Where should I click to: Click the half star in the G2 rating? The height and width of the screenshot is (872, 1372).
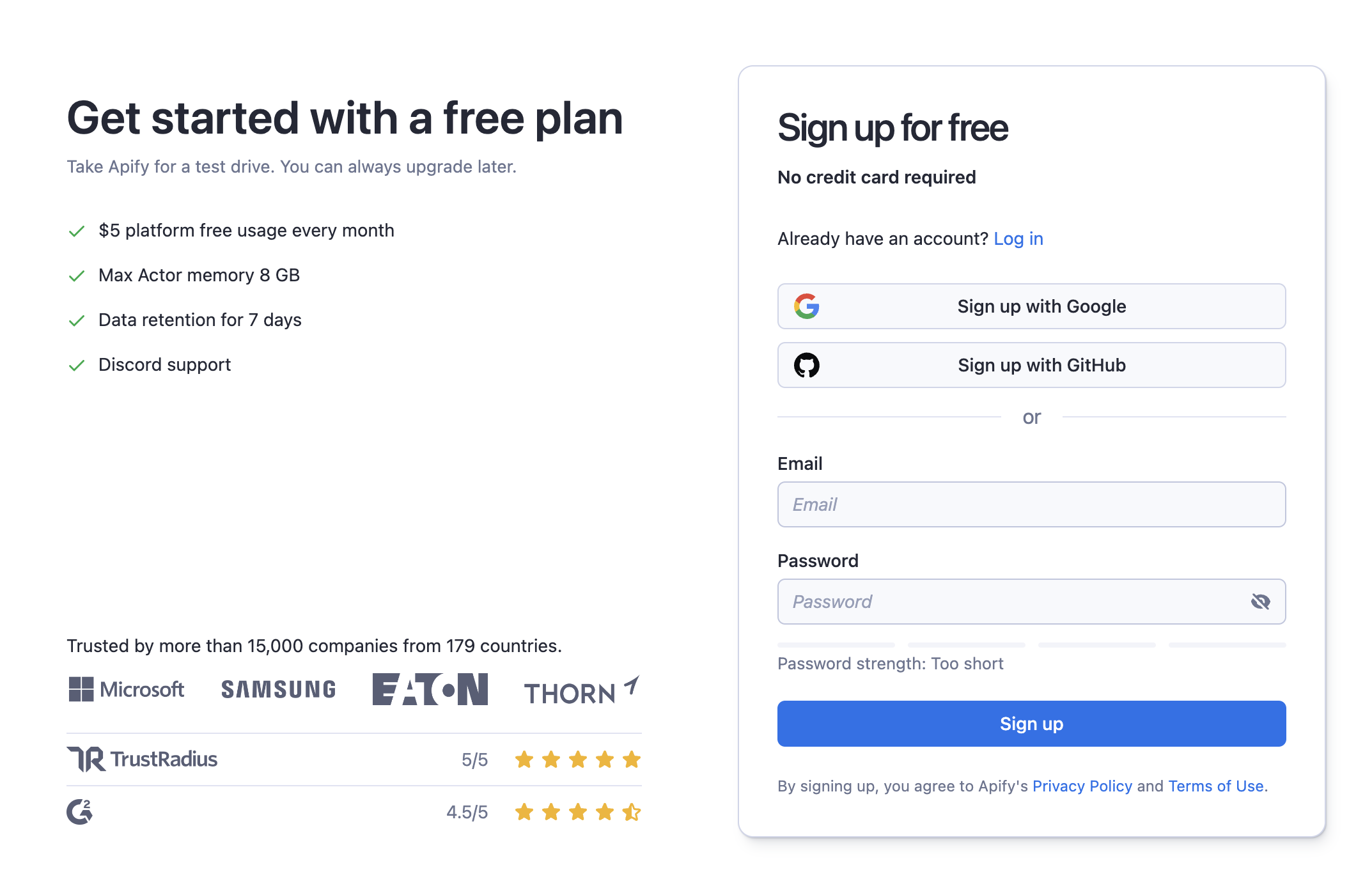point(631,812)
